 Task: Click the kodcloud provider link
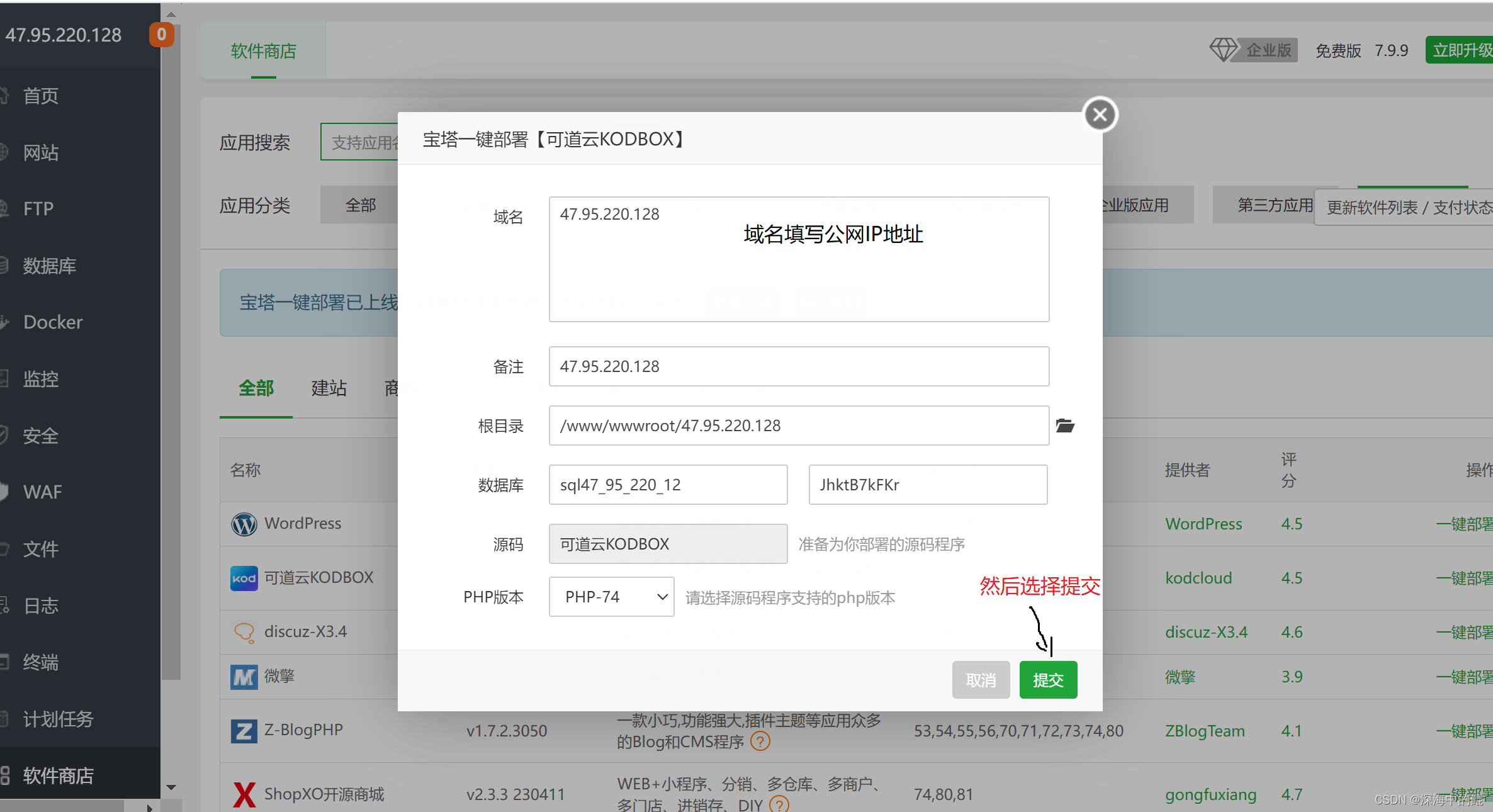click(1198, 578)
